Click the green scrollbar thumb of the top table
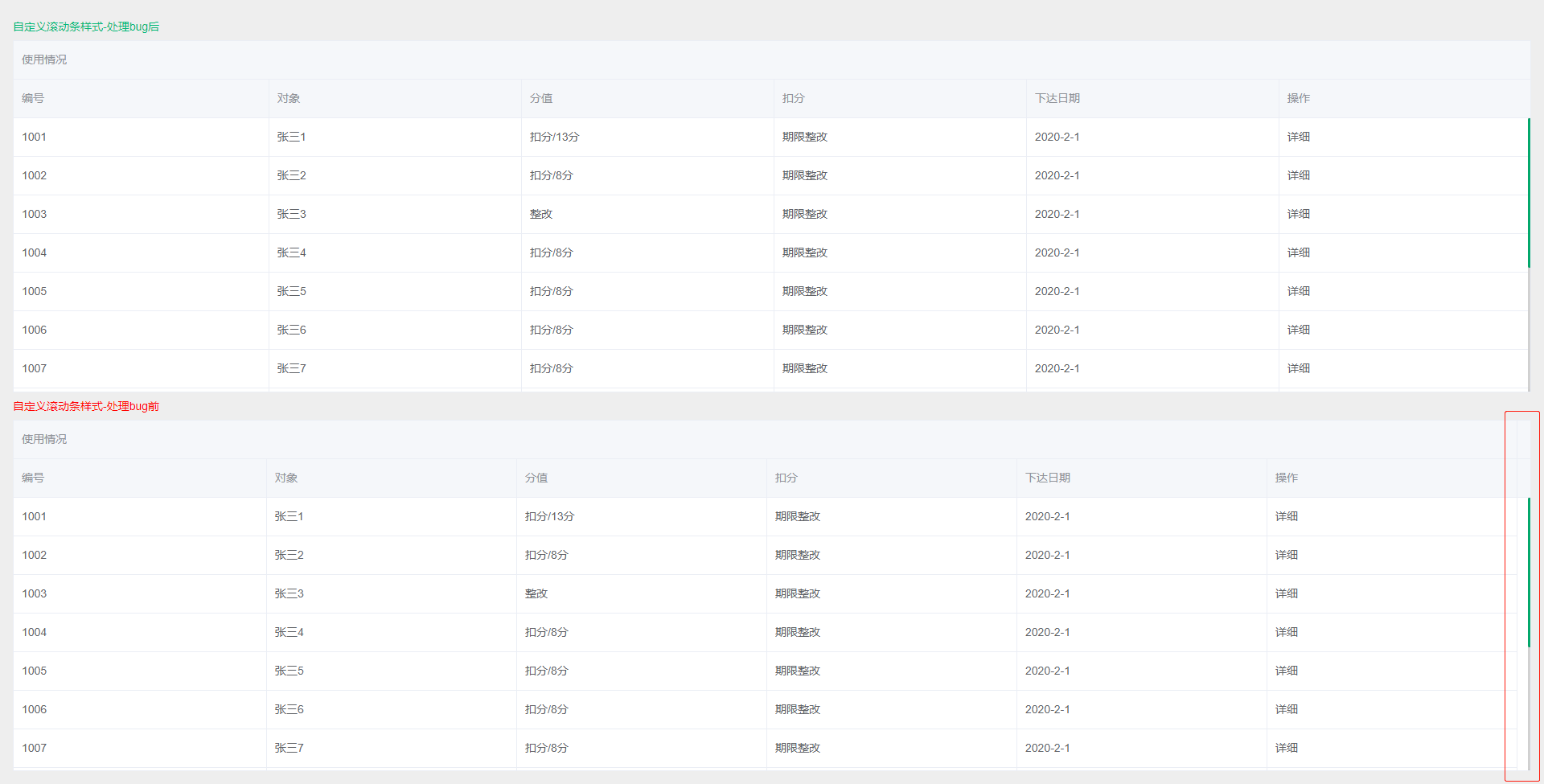Image resolution: width=1544 pixels, height=784 pixels. point(1529,193)
